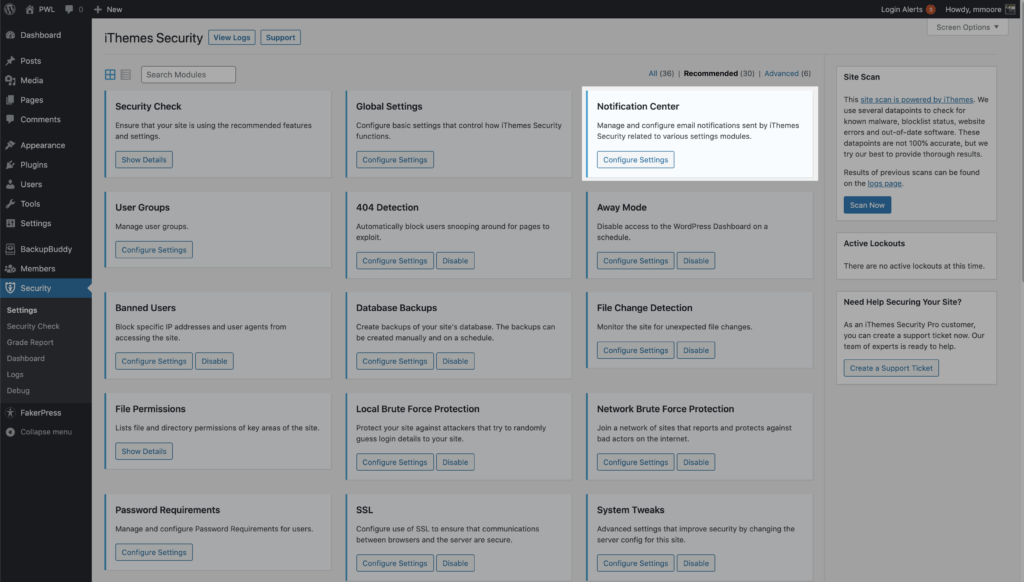Switch to list view of modules
Image resolution: width=1024 pixels, height=582 pixels.
[126, 74]
